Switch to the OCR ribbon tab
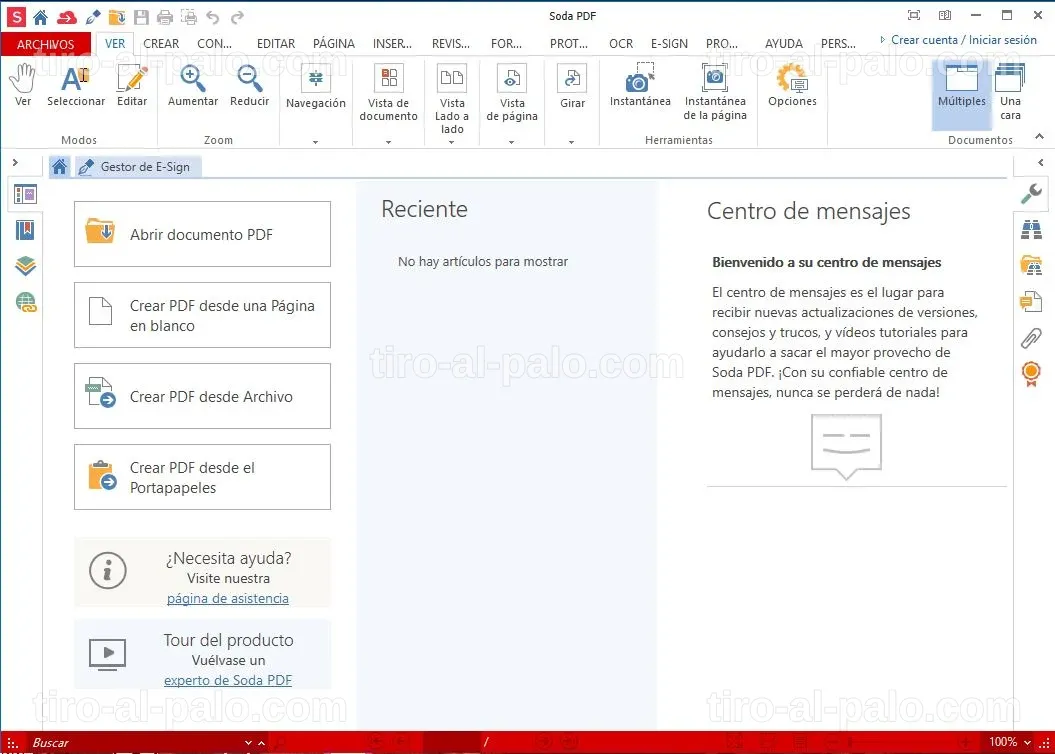The height and width of the screenshot is (754, 1055). tap(621, 44)
